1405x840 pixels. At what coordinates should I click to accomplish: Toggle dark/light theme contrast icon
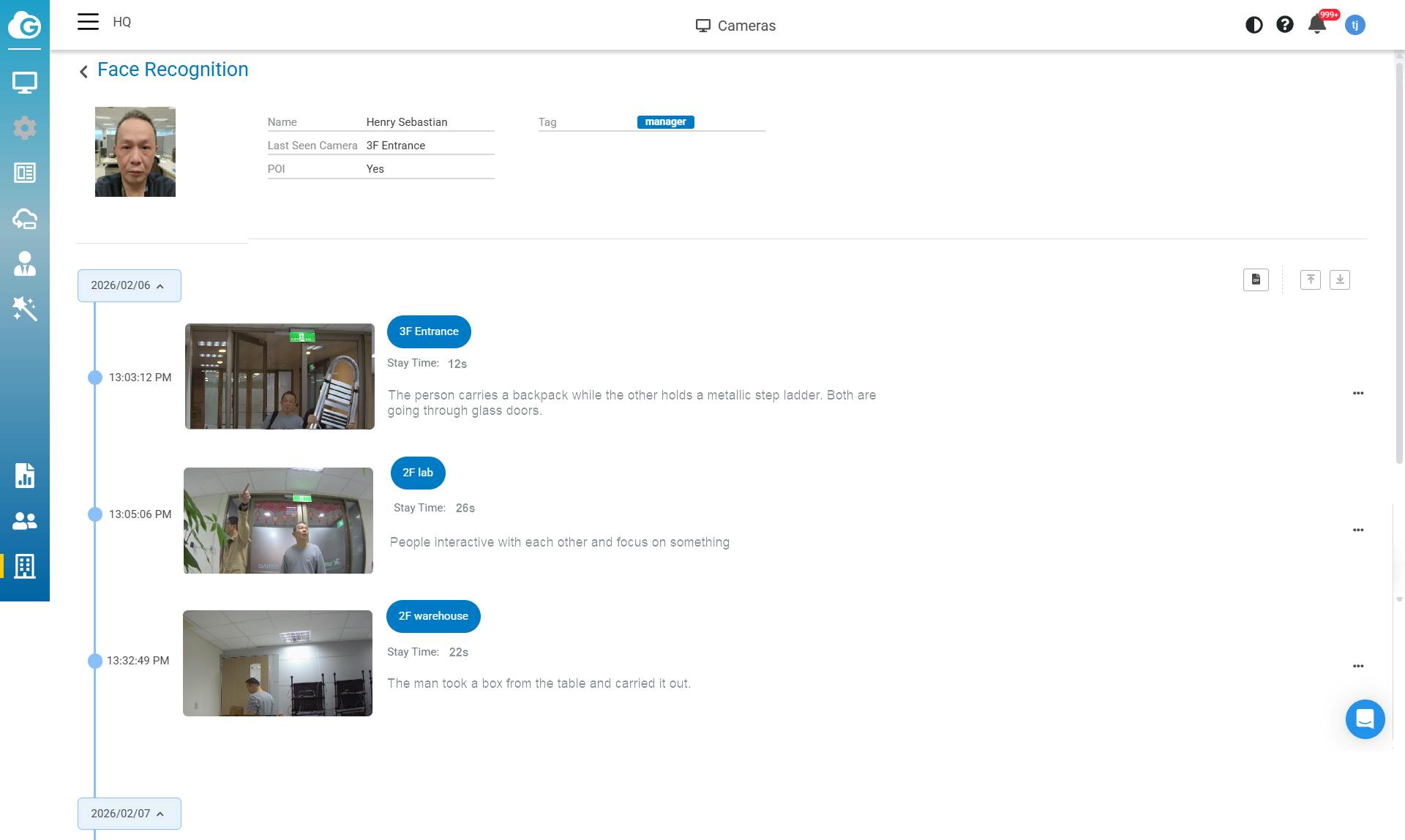(1254, 25)
